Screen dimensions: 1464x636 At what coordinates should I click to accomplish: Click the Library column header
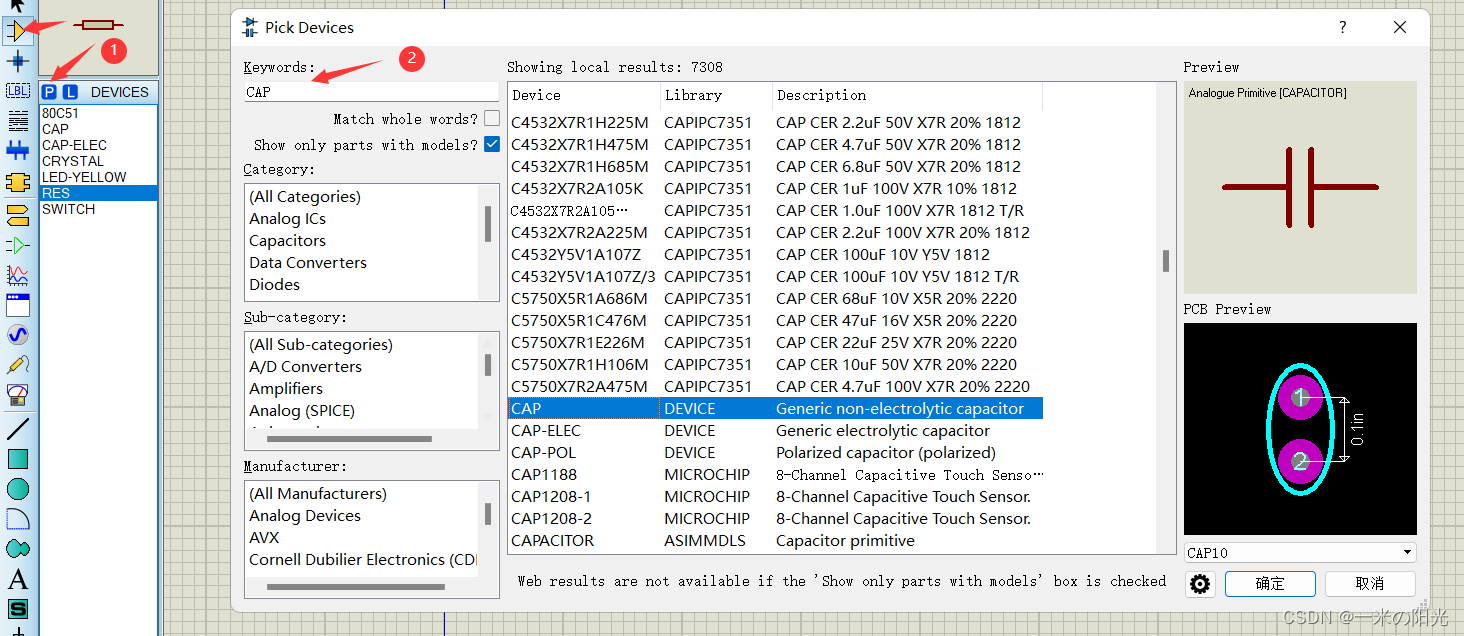point(717,95)
